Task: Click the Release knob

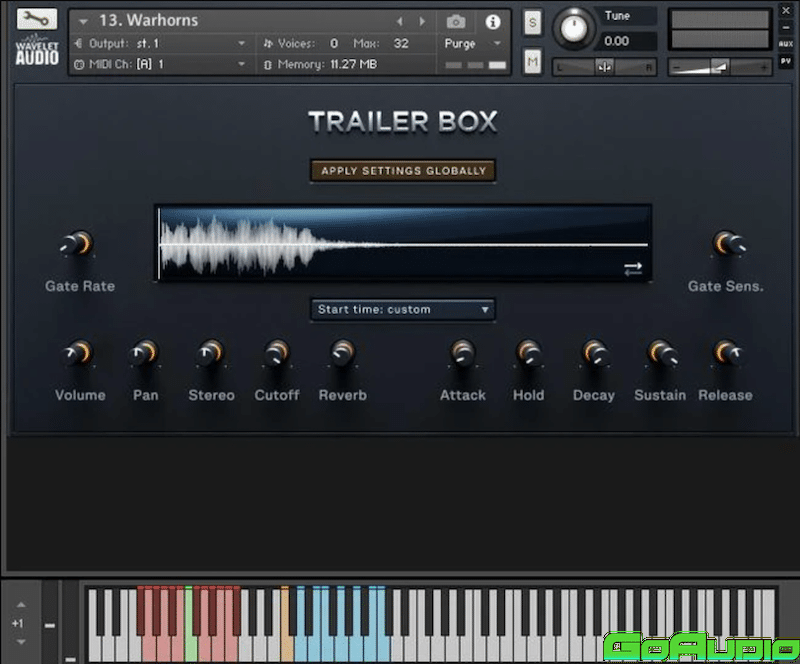Action: (x=726, y=353)
